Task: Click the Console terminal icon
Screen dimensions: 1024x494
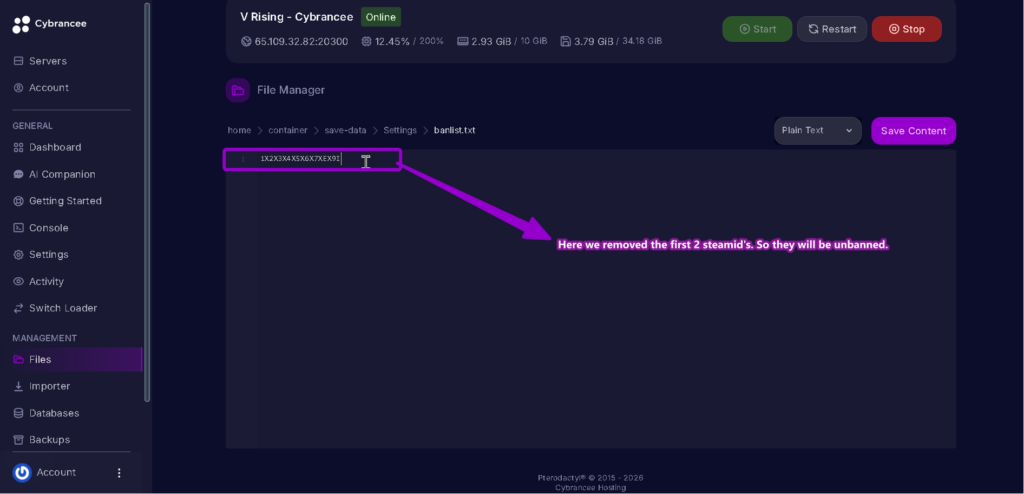Action: click(x=18, y=228)
